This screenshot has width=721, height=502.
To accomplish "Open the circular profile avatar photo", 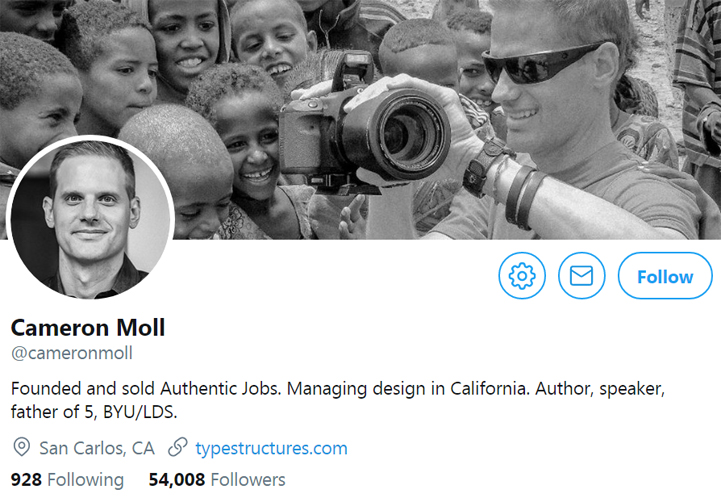I will click(x=90, y=218).
